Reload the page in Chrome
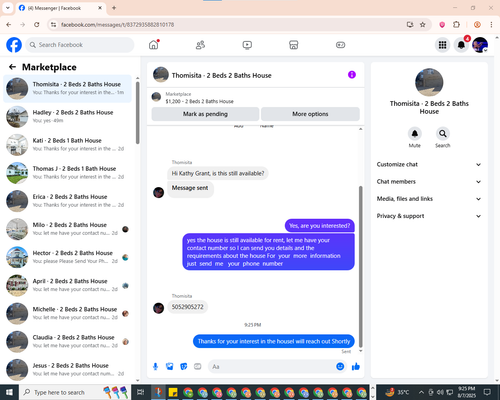 [37, 25]
